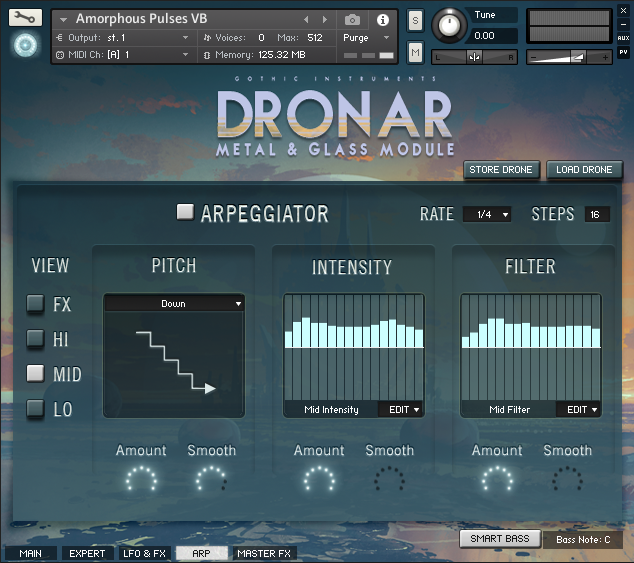634x563 pixels.
Task: Open the Mid Intensity EDIT dropdown
Action: 401,409
